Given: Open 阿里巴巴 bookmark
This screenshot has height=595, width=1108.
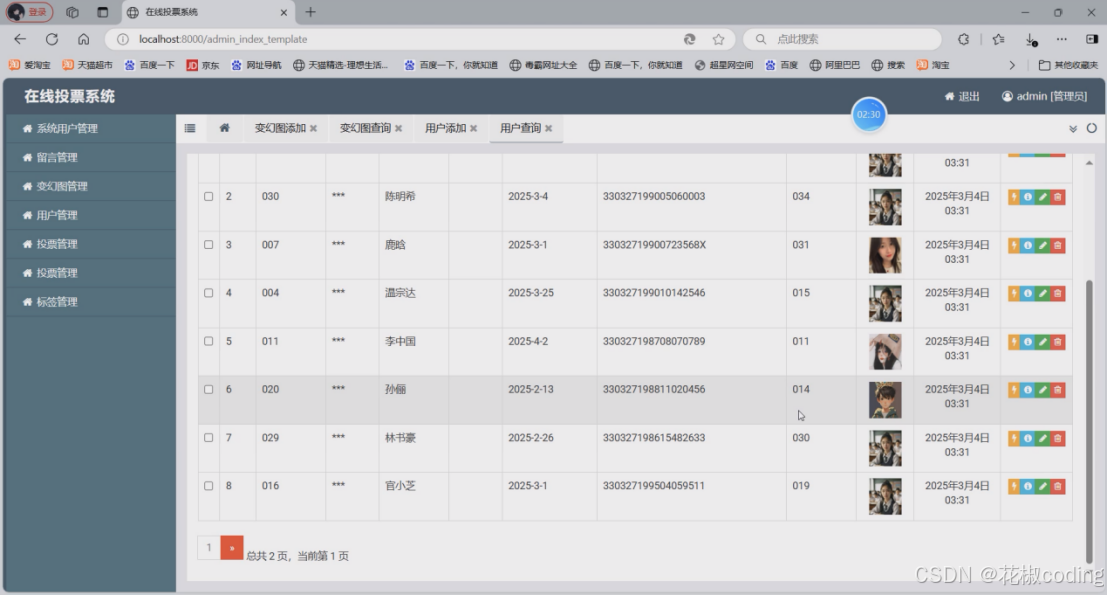Looking at the screenshot, I should coord(835,65).
